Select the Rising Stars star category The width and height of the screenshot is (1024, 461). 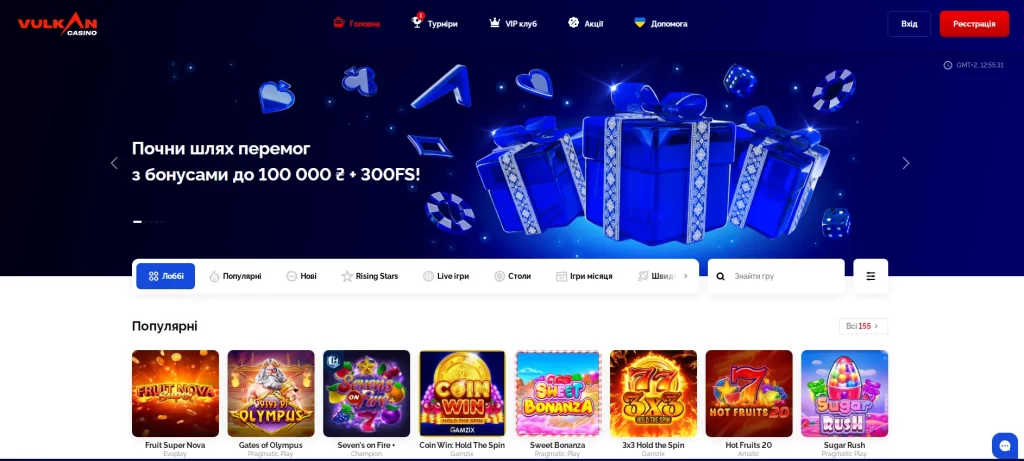(x=370, y=276)
